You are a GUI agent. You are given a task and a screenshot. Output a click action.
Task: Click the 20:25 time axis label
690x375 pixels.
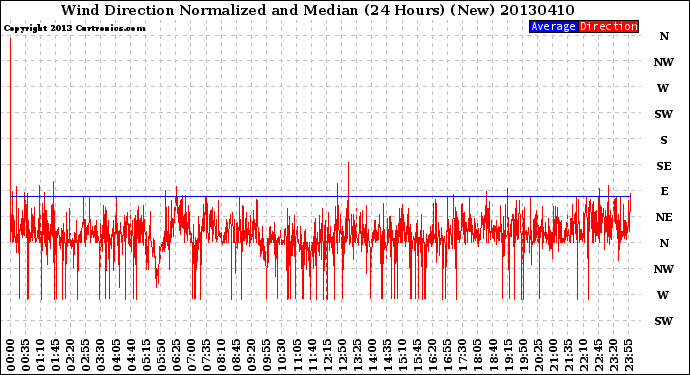pyautogui.click(x=538, y=355)
